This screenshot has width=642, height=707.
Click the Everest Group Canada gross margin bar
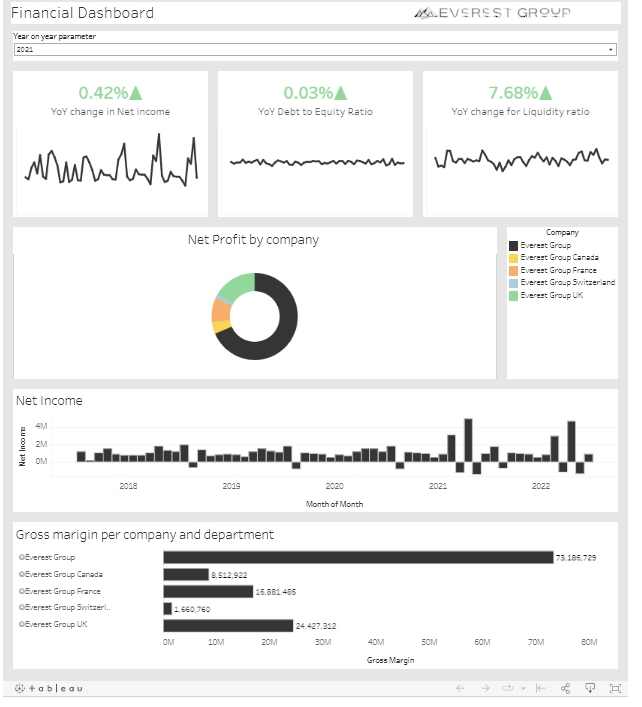click(x=186, y=574)
